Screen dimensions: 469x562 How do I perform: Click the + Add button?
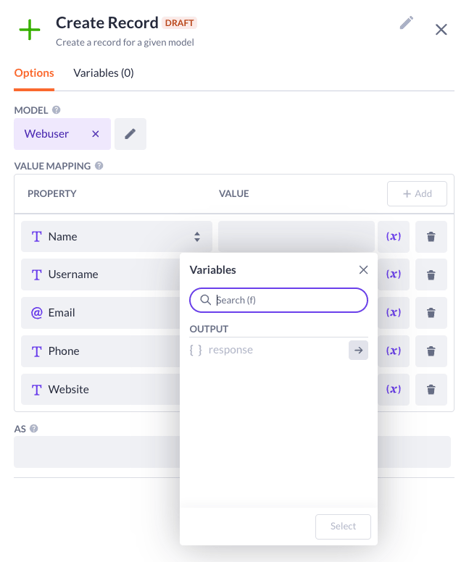[417, 194]
